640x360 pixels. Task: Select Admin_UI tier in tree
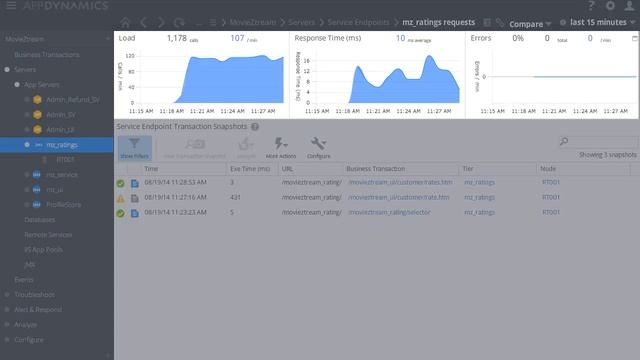pyautogui.click(x=60, y=130)
